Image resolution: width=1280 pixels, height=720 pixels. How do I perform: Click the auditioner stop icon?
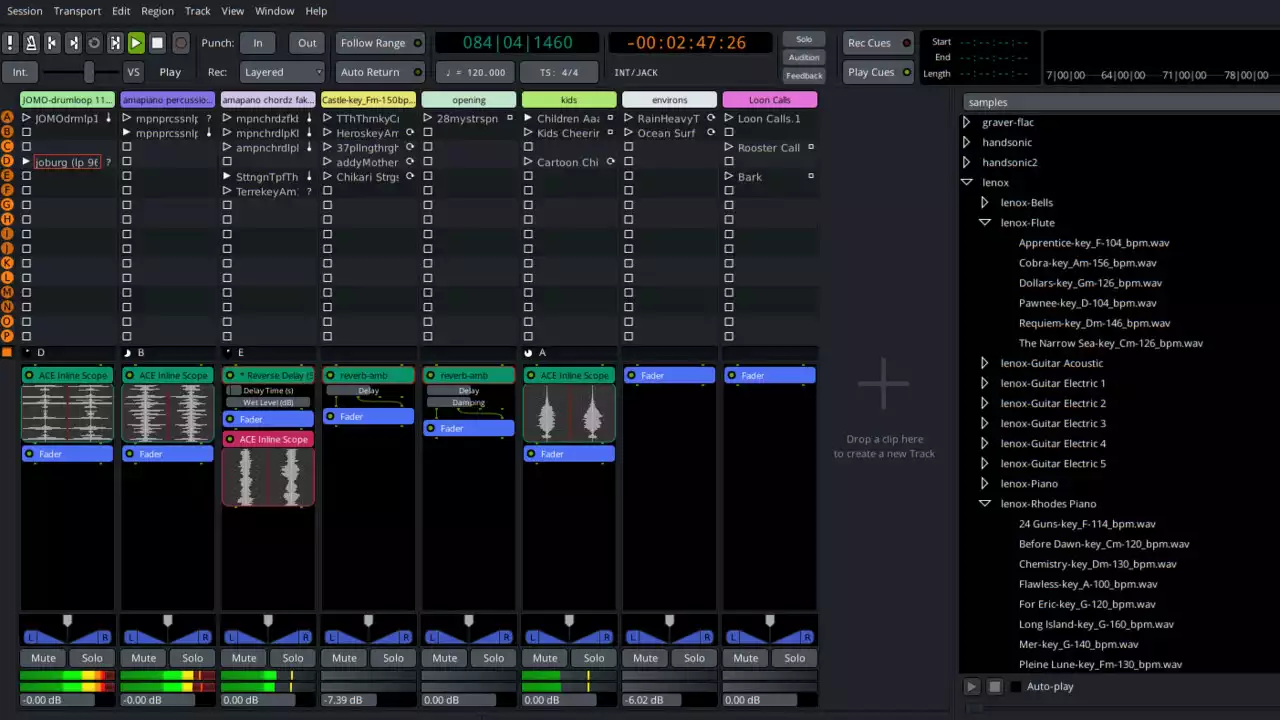point(995,686)
